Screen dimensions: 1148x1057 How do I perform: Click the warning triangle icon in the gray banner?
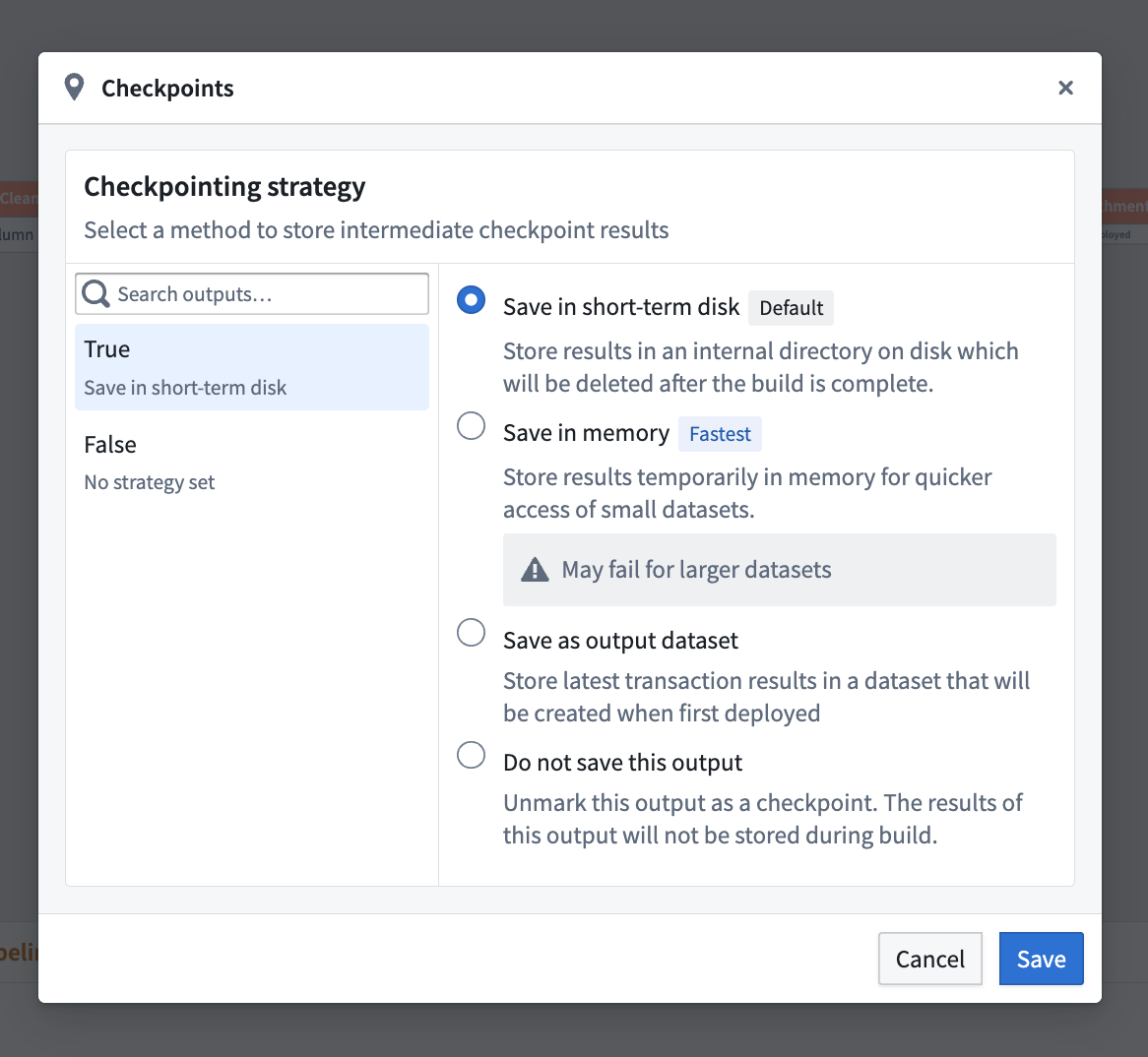coord(534,568)
